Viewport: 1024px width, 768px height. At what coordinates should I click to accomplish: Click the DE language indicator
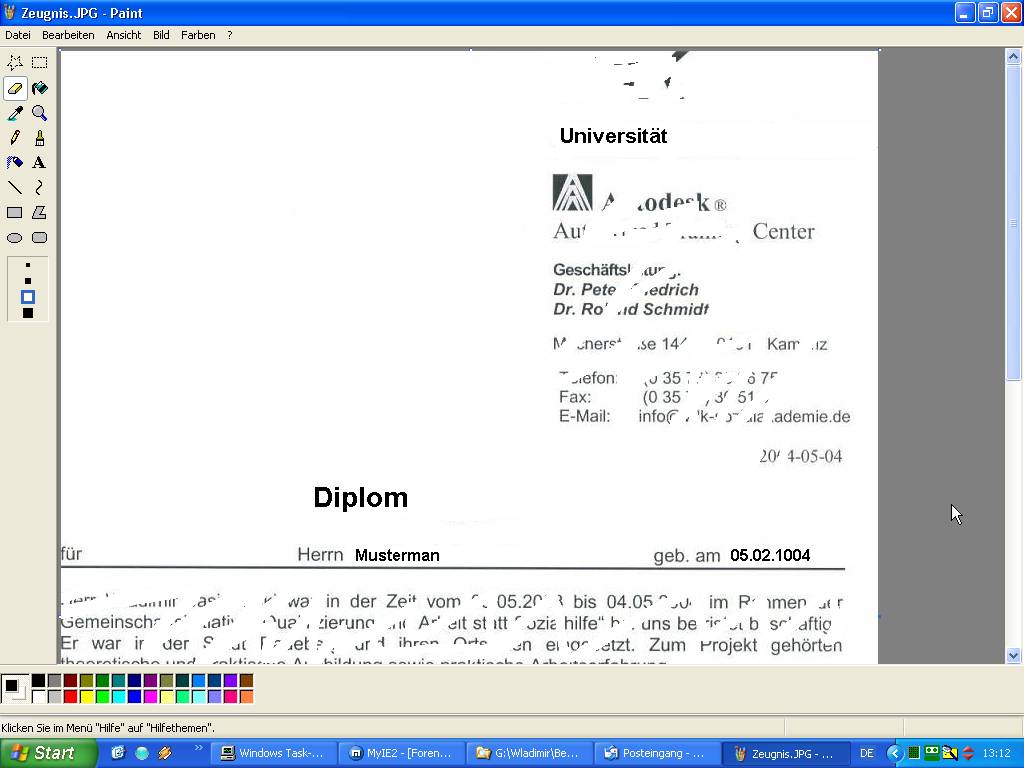click(x=867, y=754)
